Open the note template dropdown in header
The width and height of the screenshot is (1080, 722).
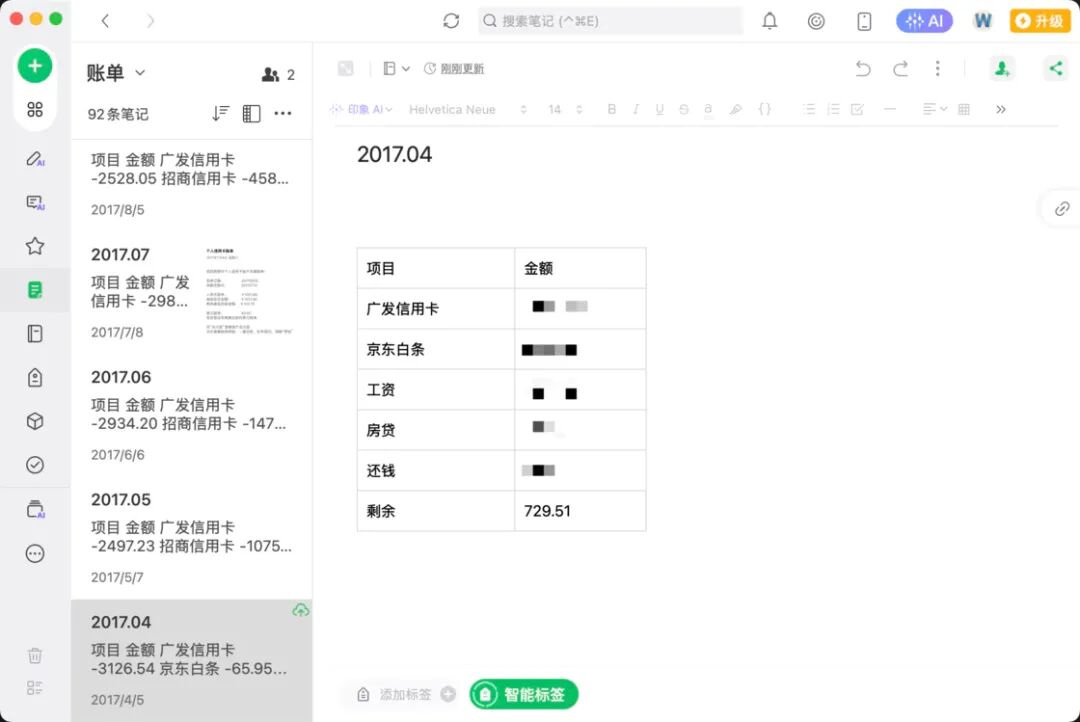tap(396, 68)
